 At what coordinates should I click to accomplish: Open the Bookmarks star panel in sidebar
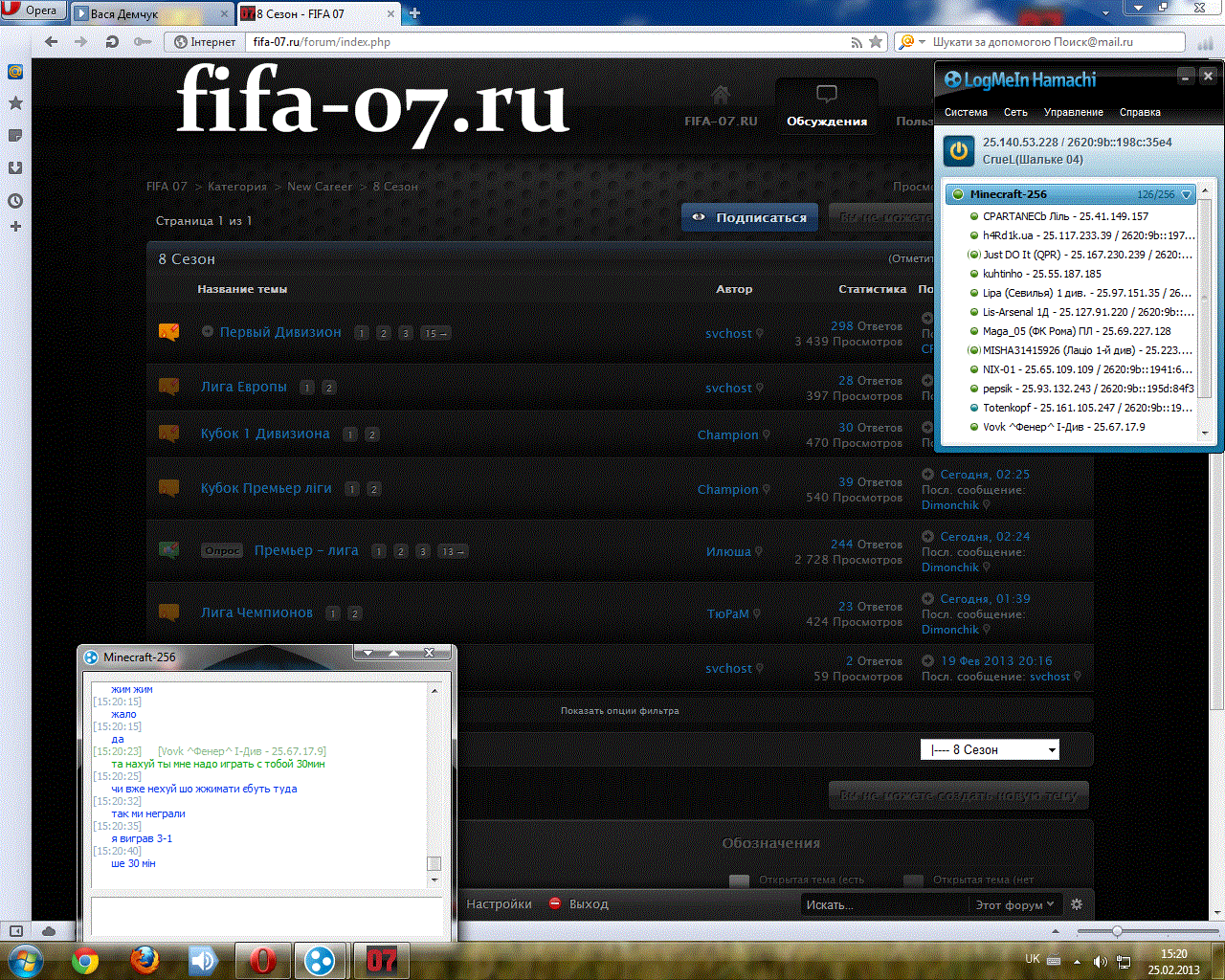(x=15, y=103)
